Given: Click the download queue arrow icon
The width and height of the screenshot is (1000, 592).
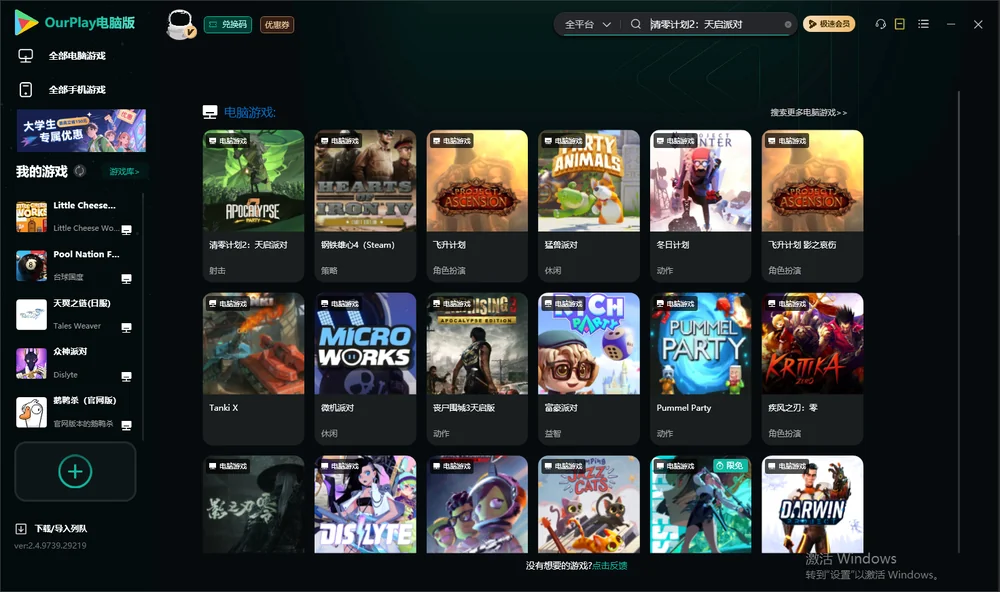Looking at the screenshot, I should coord(21,529).
